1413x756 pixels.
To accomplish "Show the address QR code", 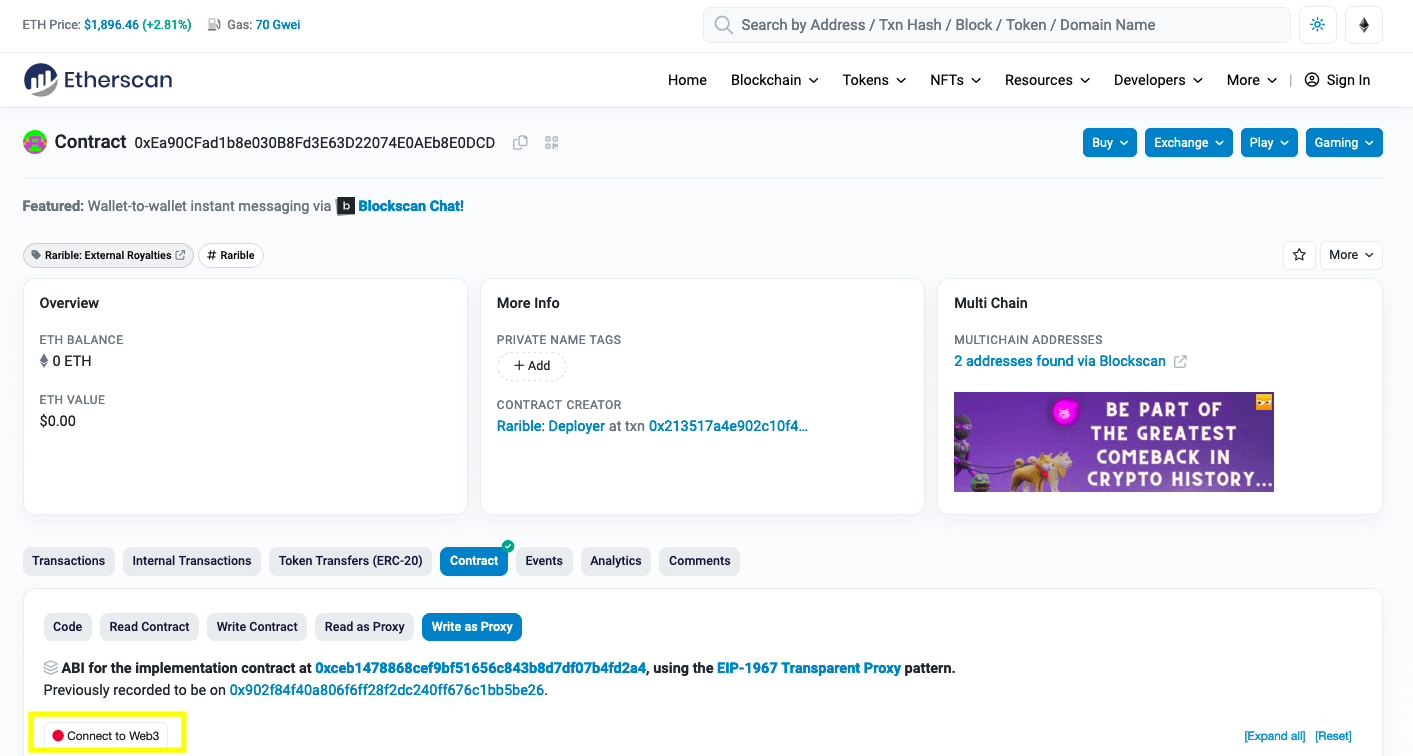I will (x=551, y=143).
